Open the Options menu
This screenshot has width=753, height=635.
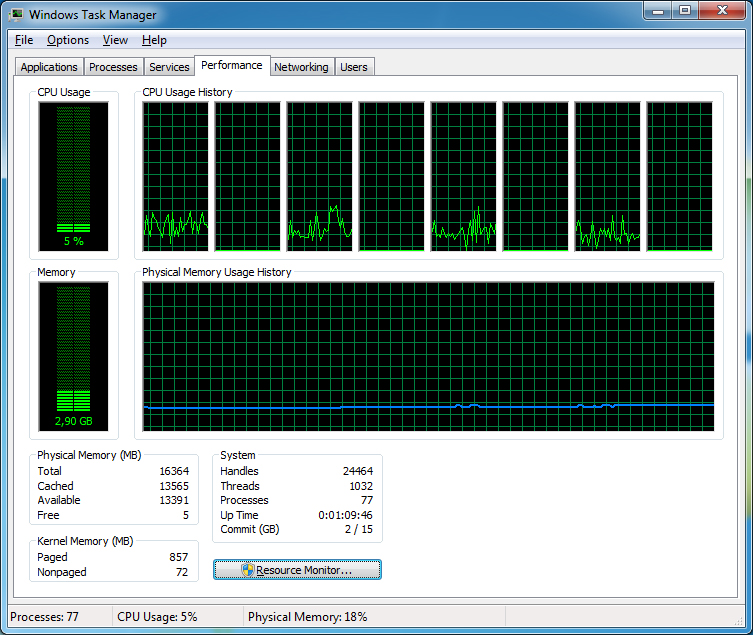(68, 40)
